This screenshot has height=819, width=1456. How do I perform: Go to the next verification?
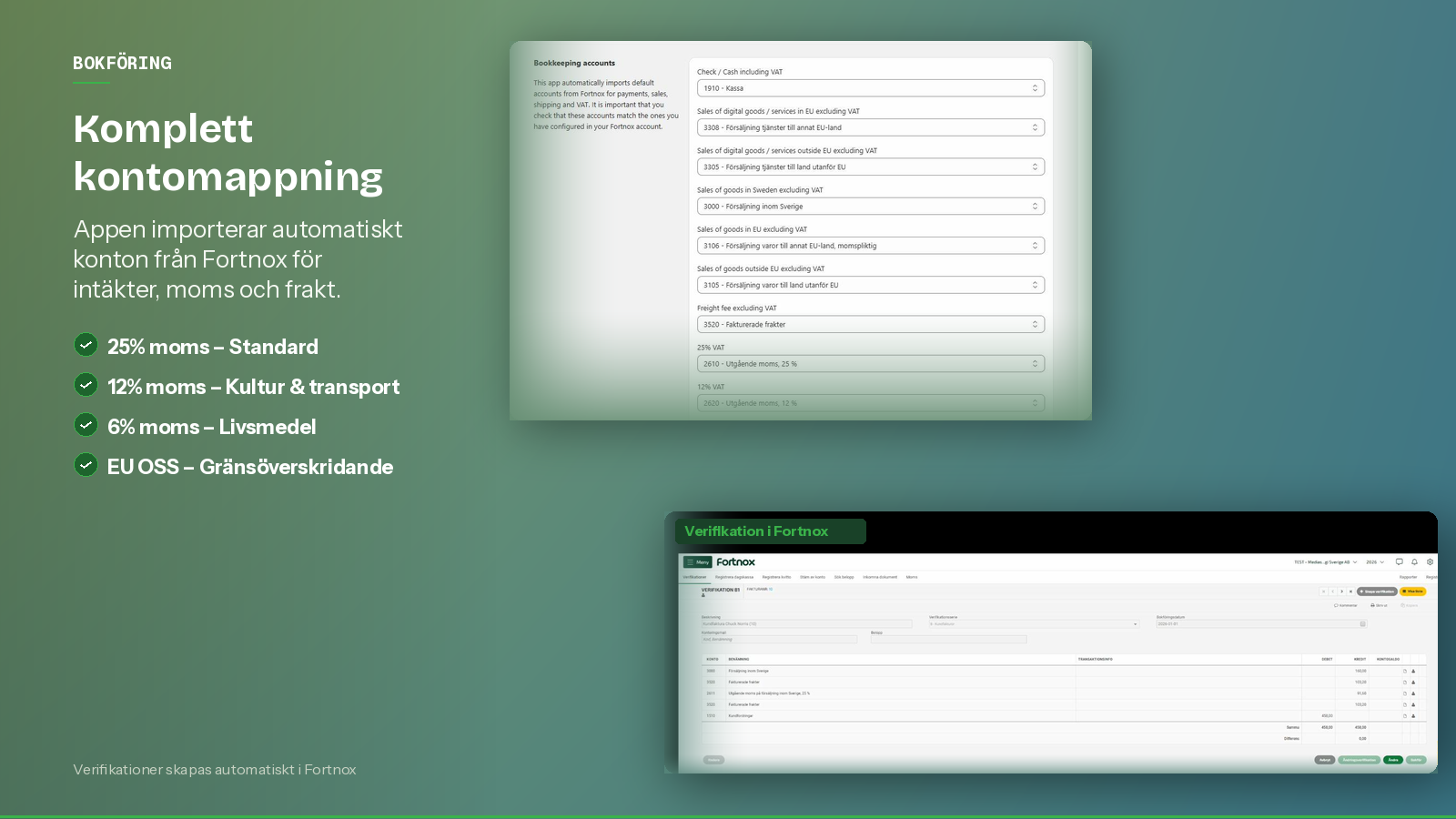pyautogui.click(x=1342, y=591)
